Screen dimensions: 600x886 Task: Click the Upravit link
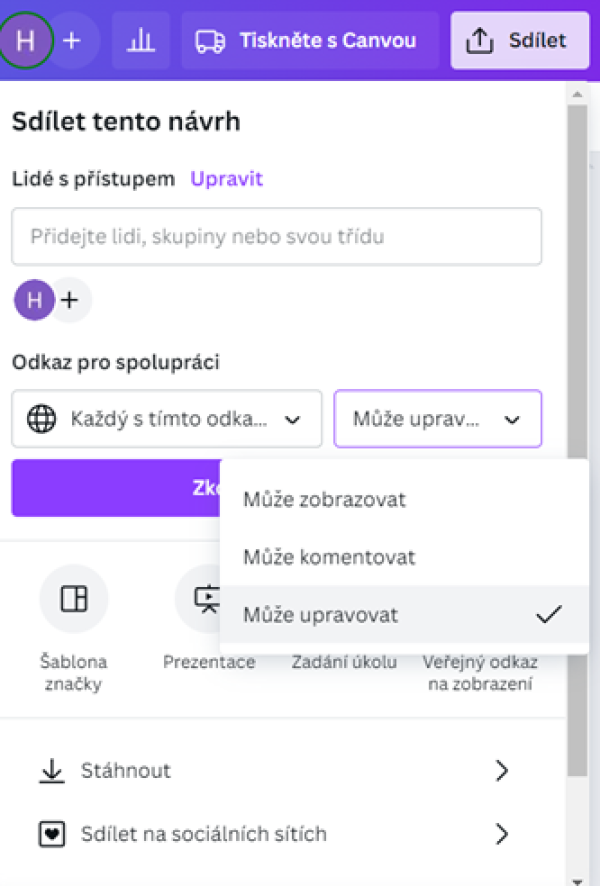click(227, 179)
